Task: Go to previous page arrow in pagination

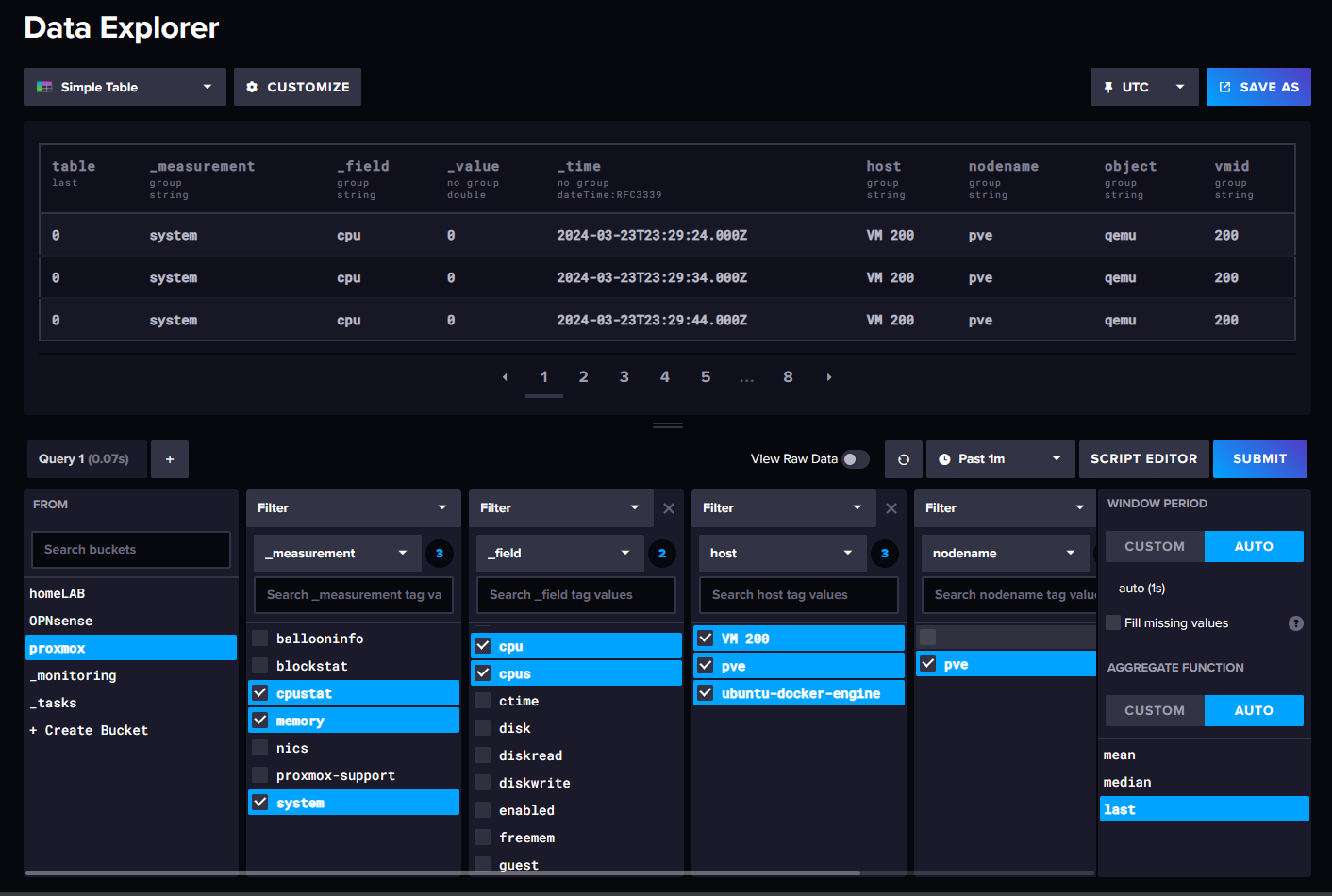Action: point(505,377)
